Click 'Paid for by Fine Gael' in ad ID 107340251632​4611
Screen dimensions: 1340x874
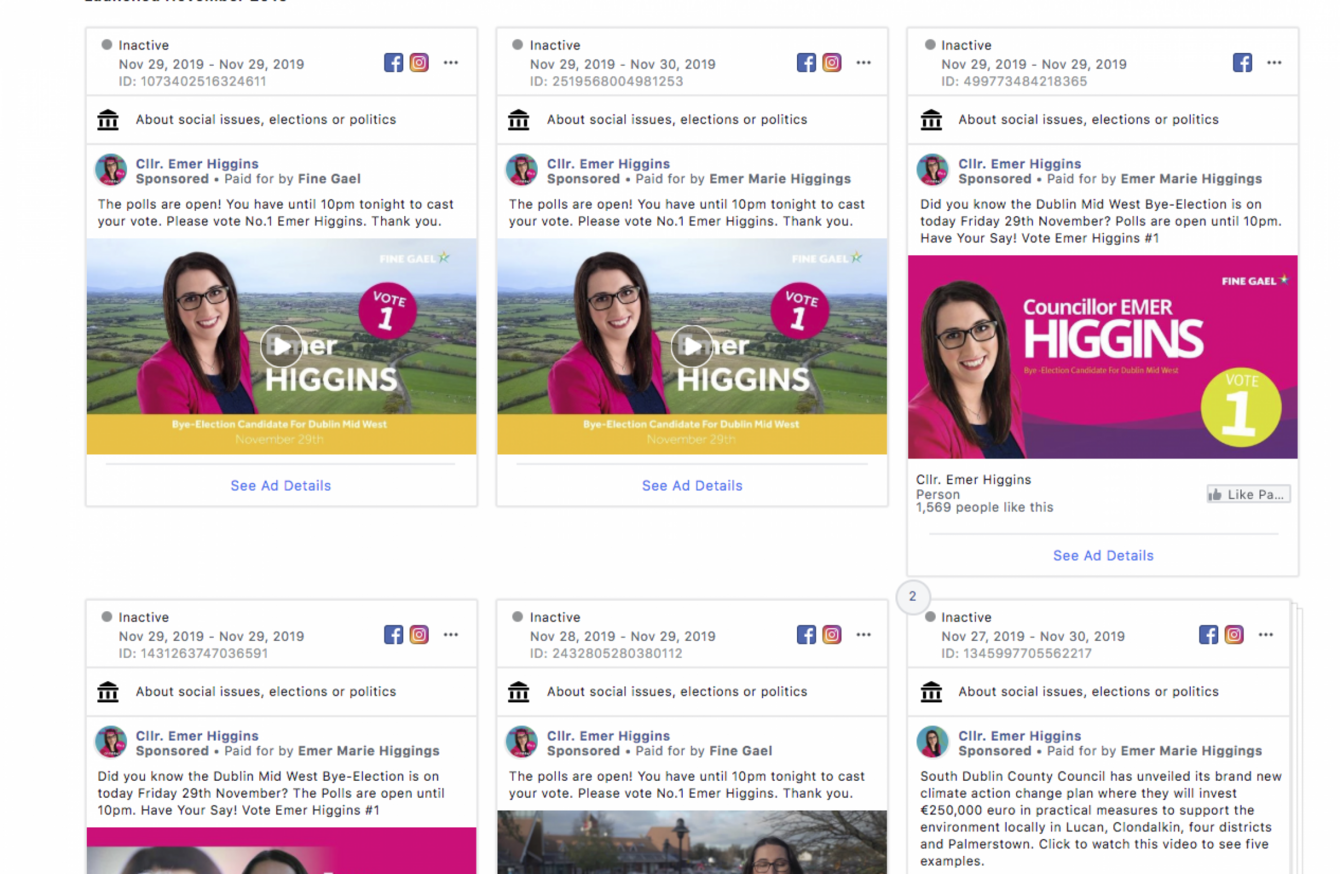(x=293, y=179)
